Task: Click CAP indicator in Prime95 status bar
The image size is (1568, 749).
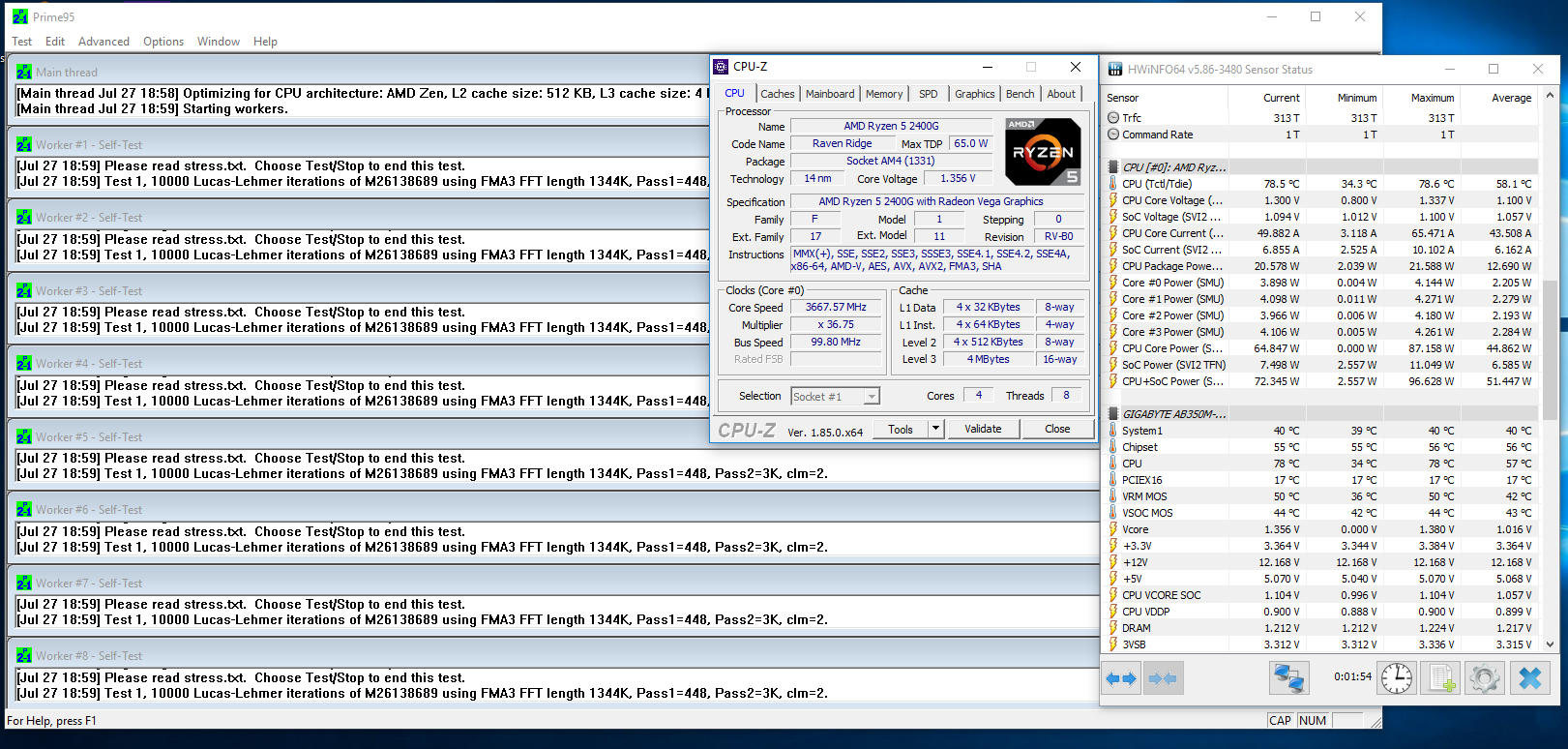Action: pyautogui.click(x=1281, y=721)
